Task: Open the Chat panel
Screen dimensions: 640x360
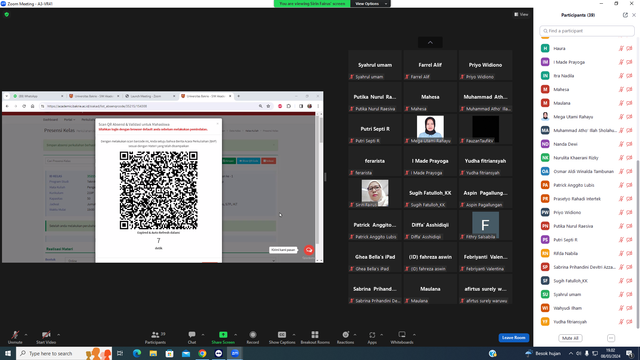Action: pos(192,337)
